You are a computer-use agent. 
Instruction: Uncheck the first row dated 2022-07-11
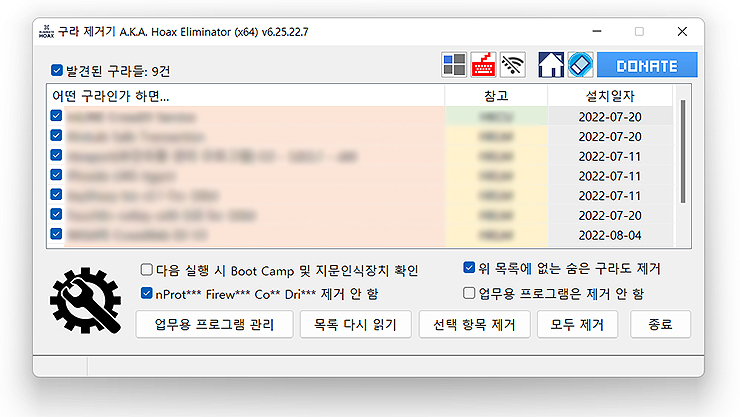(56, 155)
